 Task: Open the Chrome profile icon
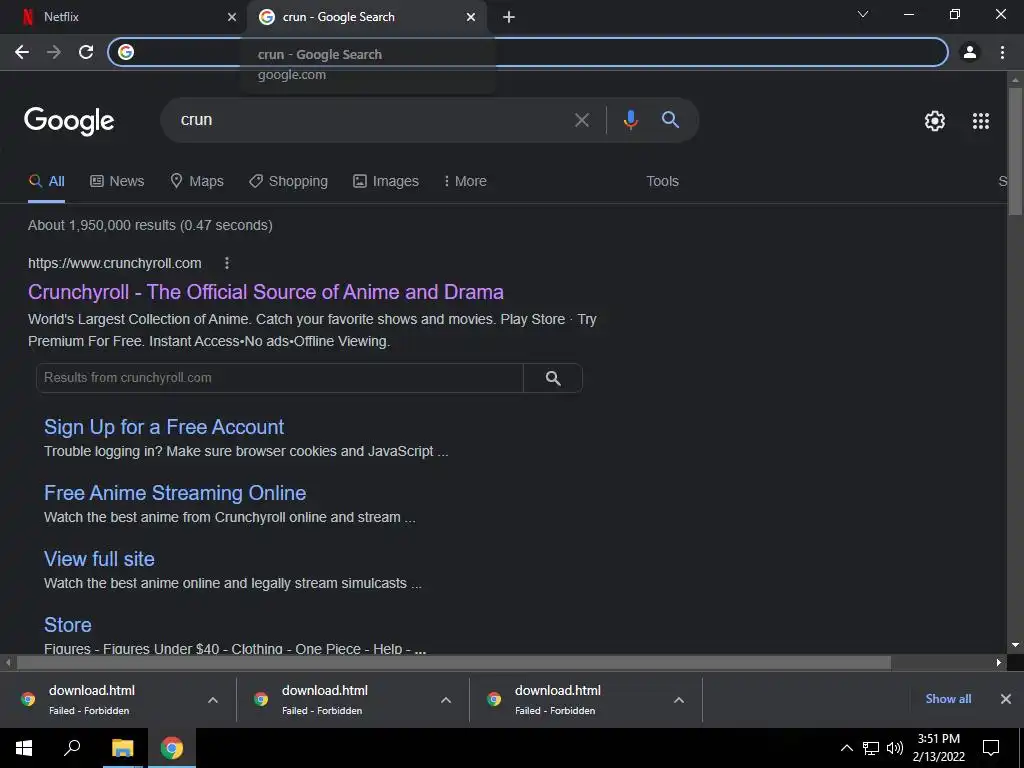point(970,52)
